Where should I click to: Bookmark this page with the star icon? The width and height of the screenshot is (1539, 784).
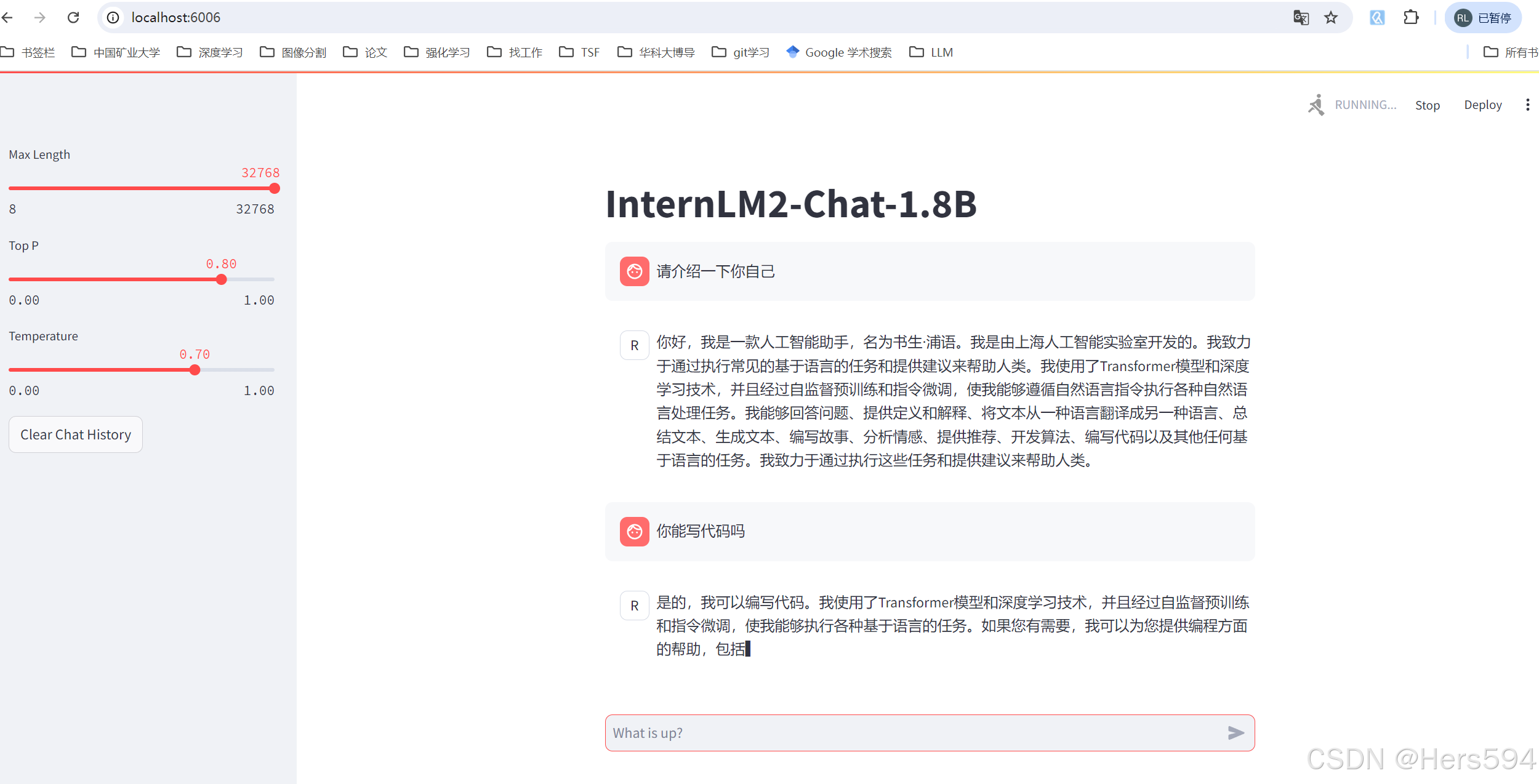pyautogui.click(x=1331, y=17)
